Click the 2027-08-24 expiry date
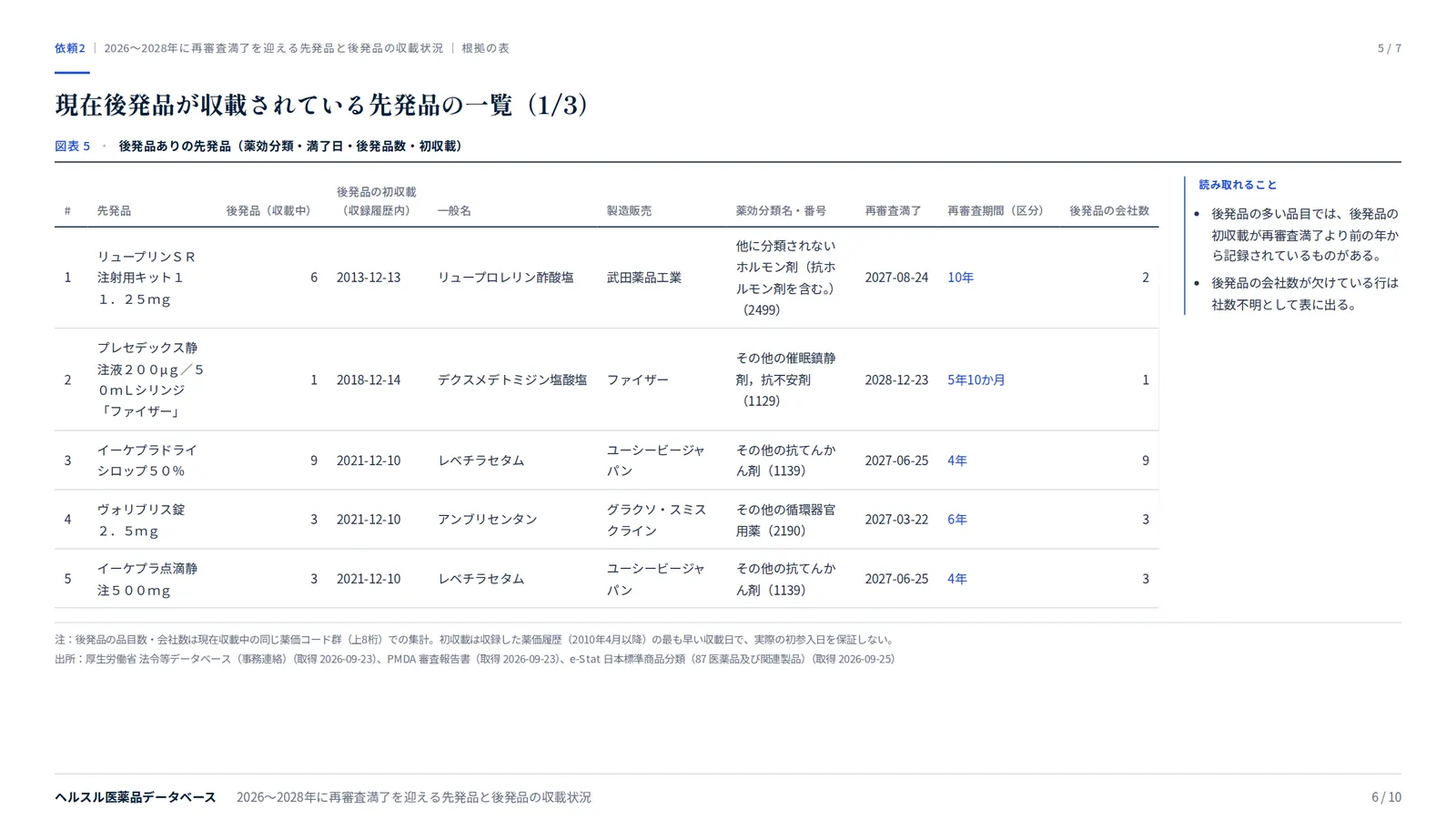 [896, 278]
